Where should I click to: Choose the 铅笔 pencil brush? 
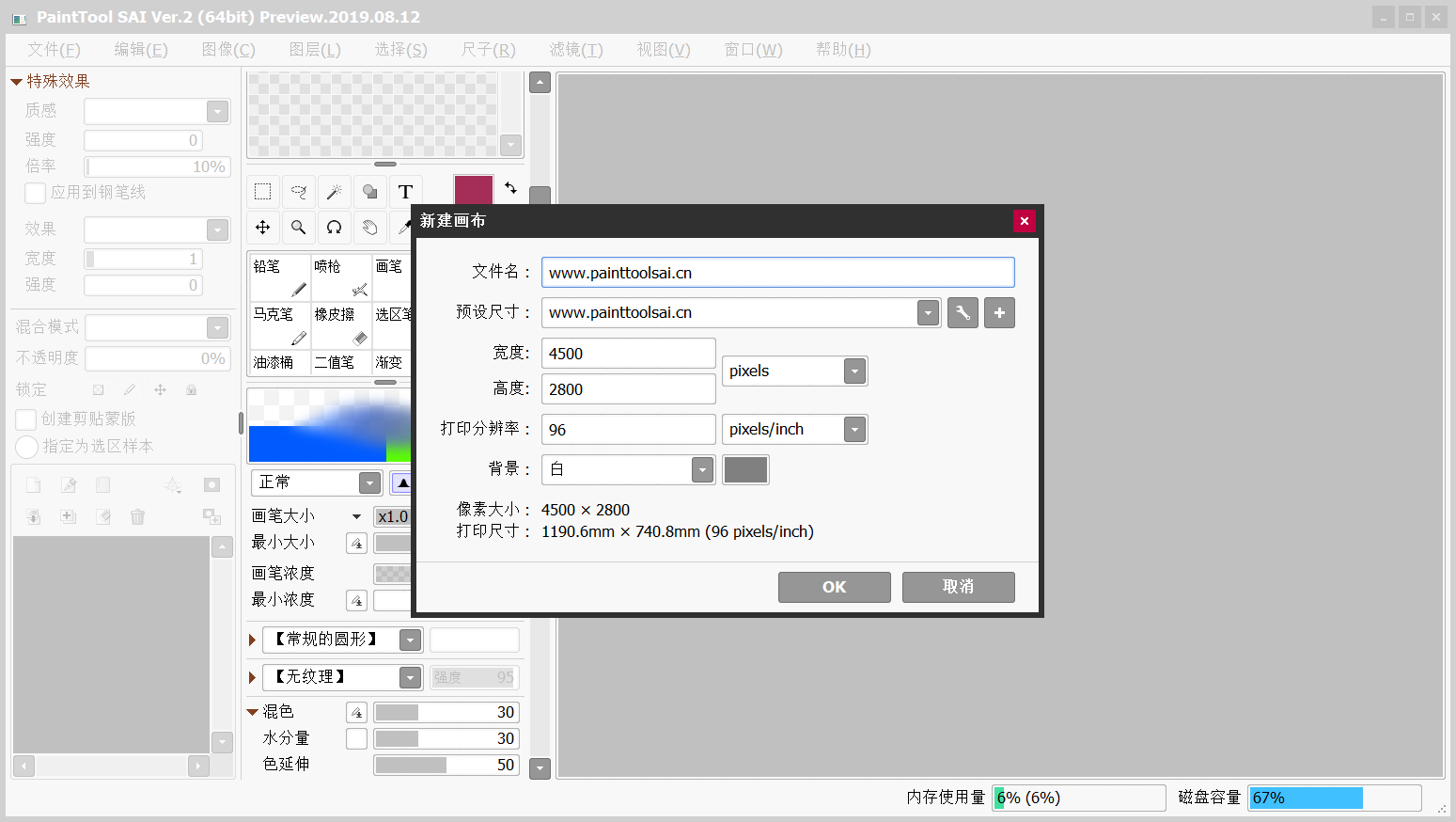pyautogui.click(x=279, y=277)
